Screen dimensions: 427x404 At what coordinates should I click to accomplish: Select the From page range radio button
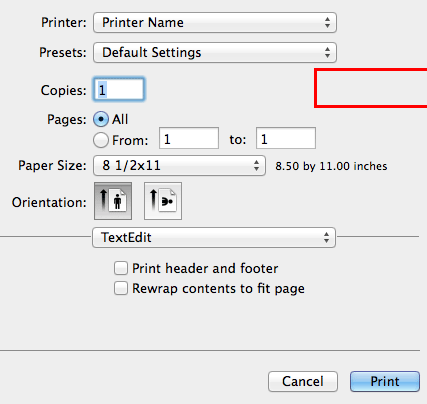(x=101, y=140)
